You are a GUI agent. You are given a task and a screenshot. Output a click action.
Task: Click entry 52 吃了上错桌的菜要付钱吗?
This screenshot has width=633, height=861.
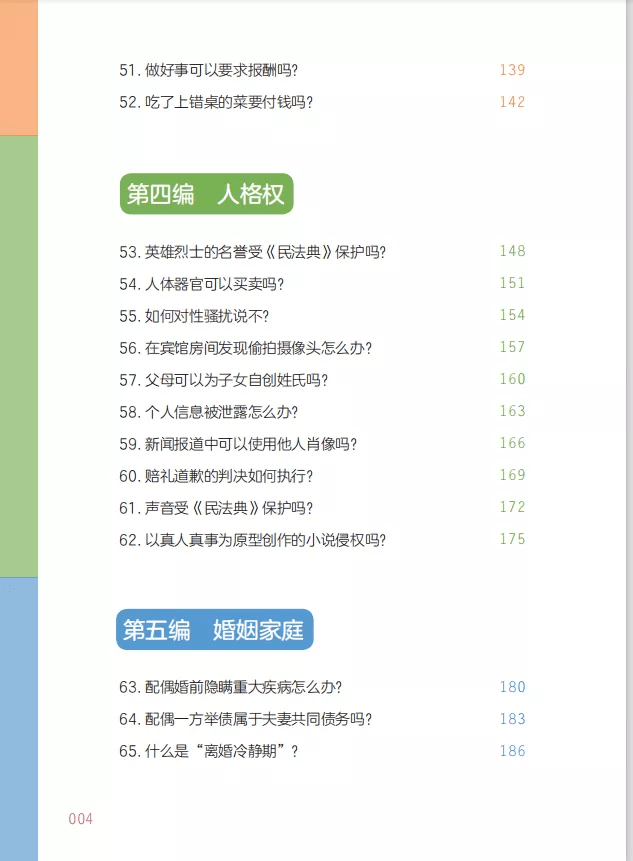[x=216, y=102]
